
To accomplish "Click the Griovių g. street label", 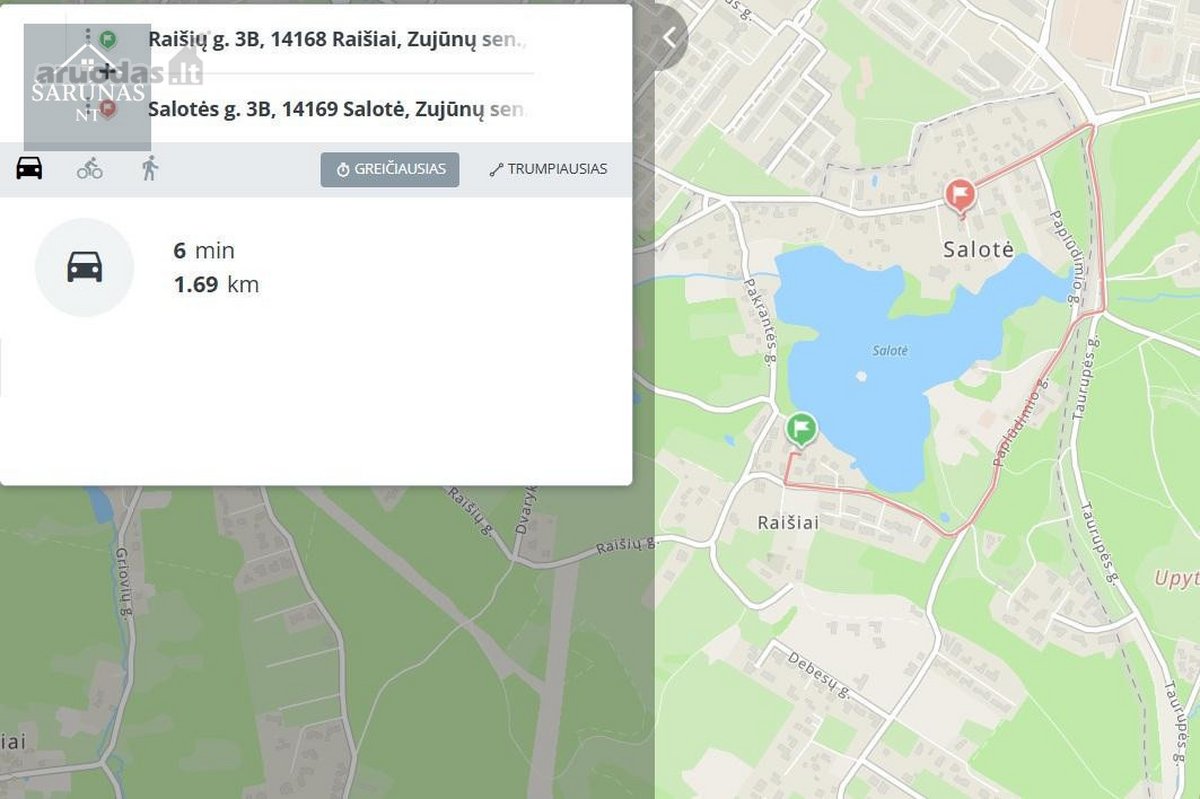I will point(125,581).
